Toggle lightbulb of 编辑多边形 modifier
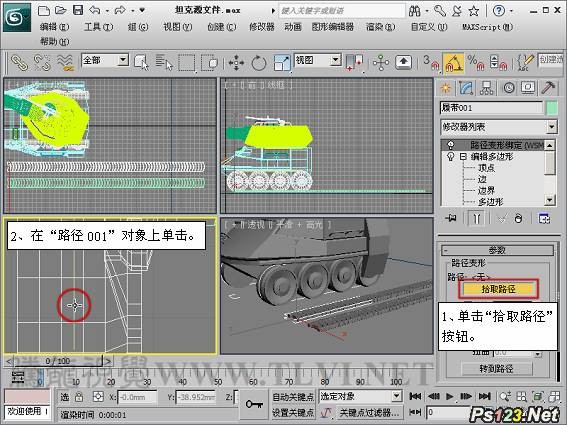 tap(451, 157)
